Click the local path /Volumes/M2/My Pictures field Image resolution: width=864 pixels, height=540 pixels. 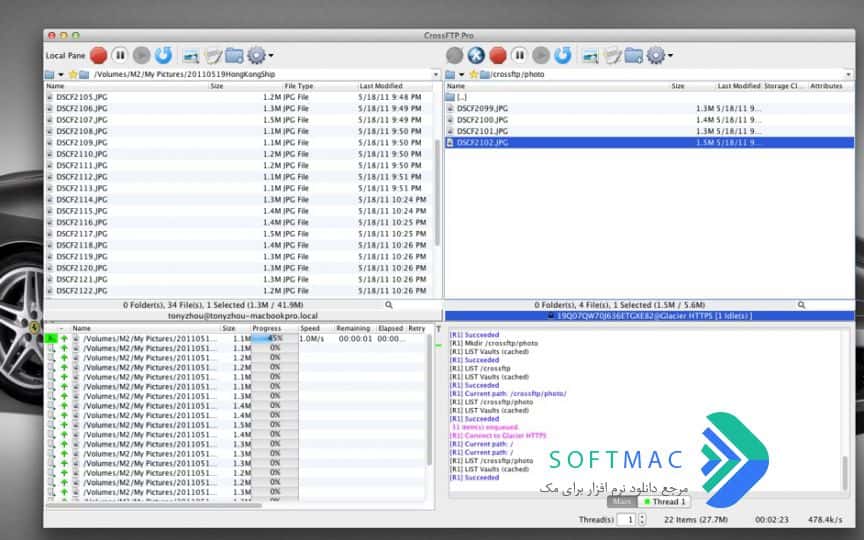(x=262, y=74)
